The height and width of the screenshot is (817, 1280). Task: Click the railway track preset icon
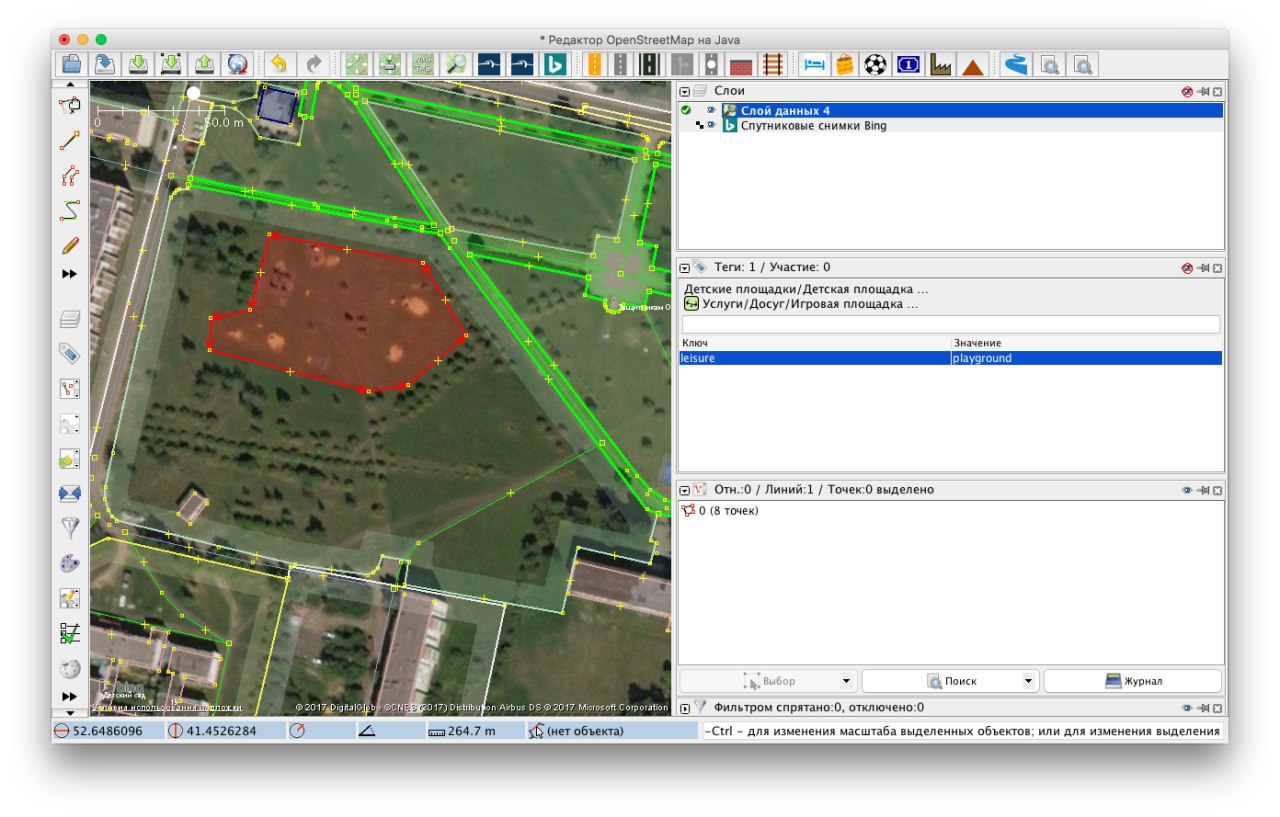(772, 64)
